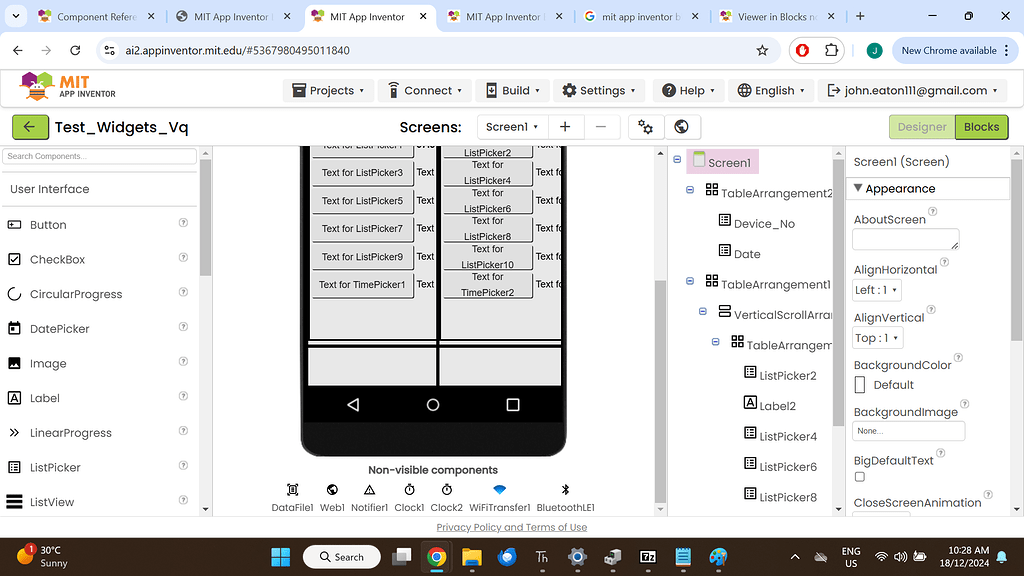Select the Web1 component icon
Image resolution: width=1024 pixels, height=576 pixels.
(x=331, y=491)
